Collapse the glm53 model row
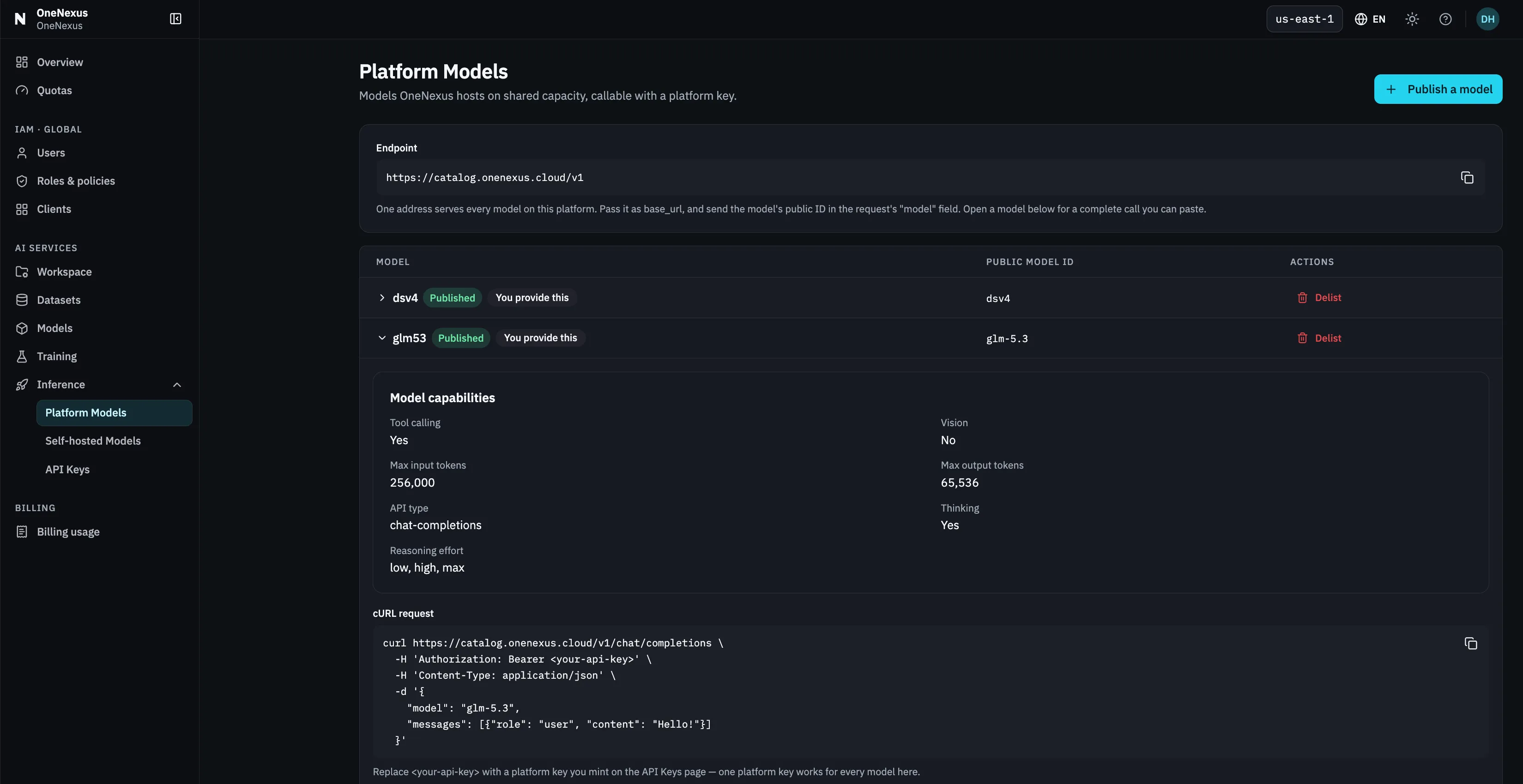 pos(382,338)
